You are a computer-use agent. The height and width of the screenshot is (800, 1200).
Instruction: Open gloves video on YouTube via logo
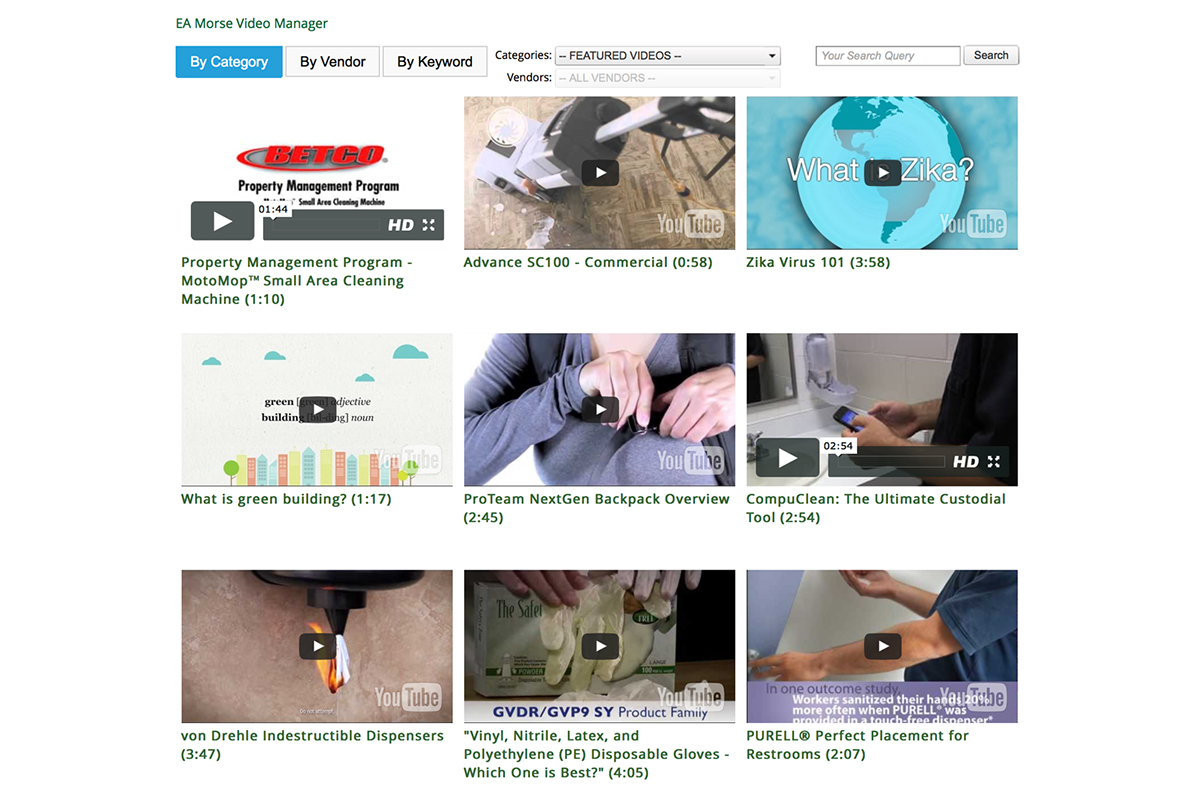[x=690, y=697]
